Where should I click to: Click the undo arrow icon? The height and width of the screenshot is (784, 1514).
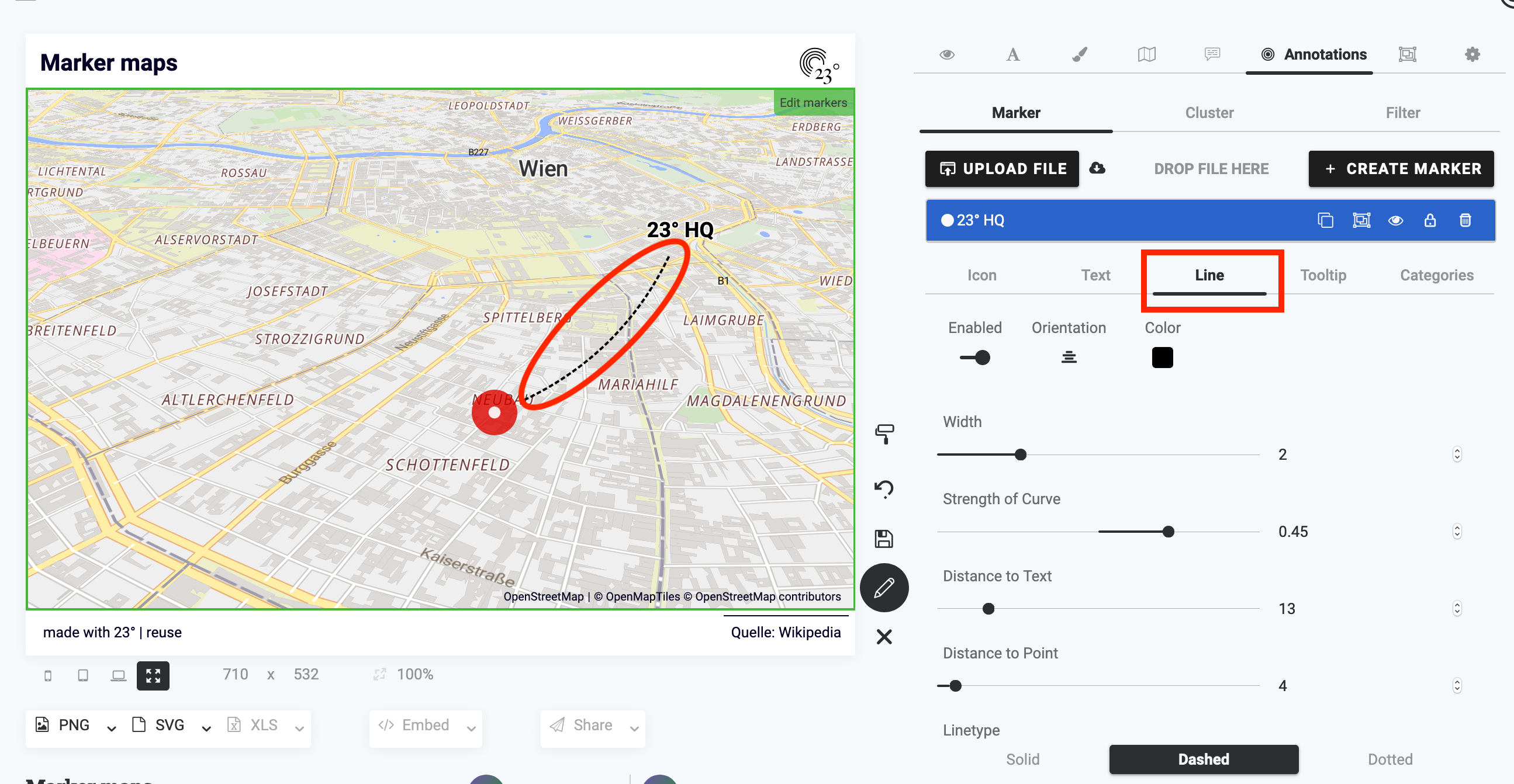(884, 488)
